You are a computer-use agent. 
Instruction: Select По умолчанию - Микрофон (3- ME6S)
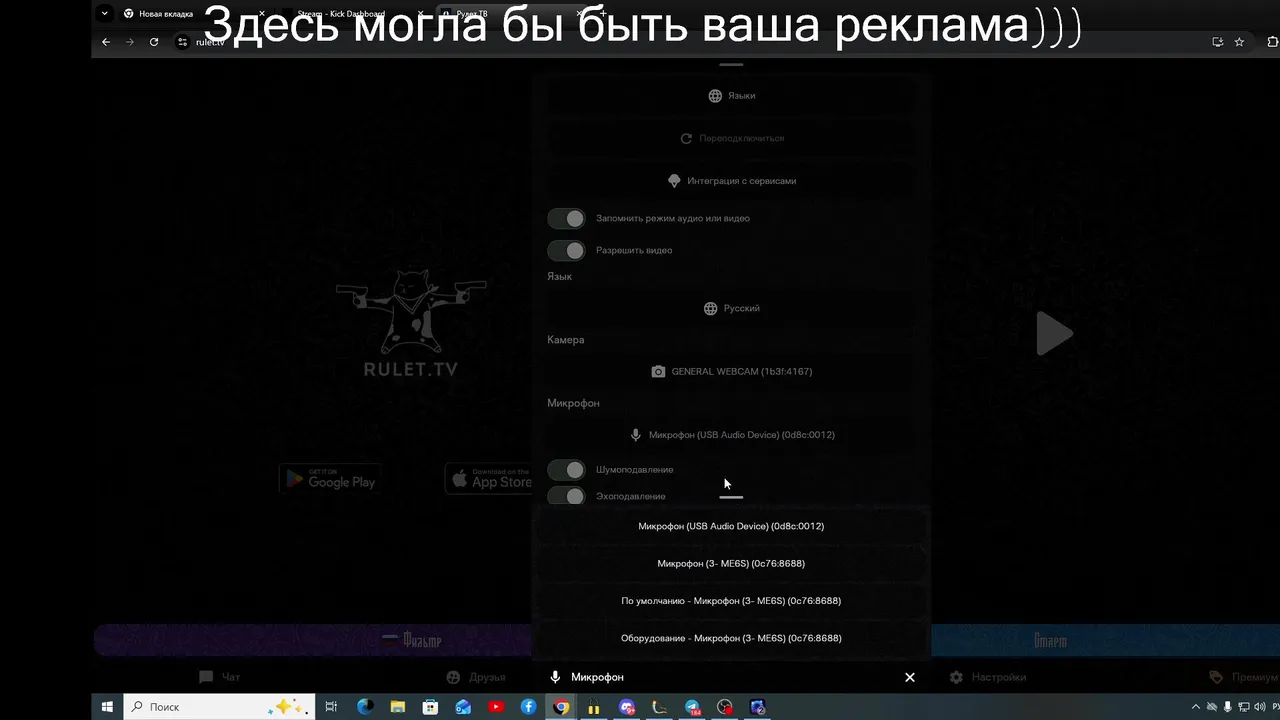(731, 601)
